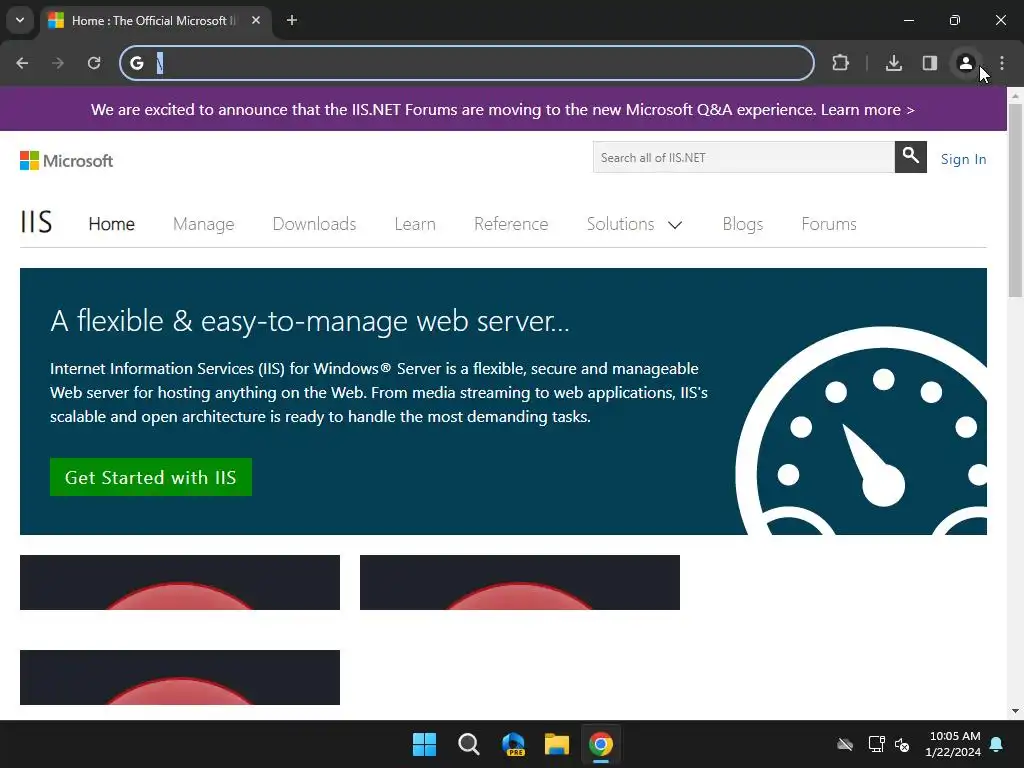Click the browser back arrow
Viewport: 1024px width, 768px height.
coord(22,63)
